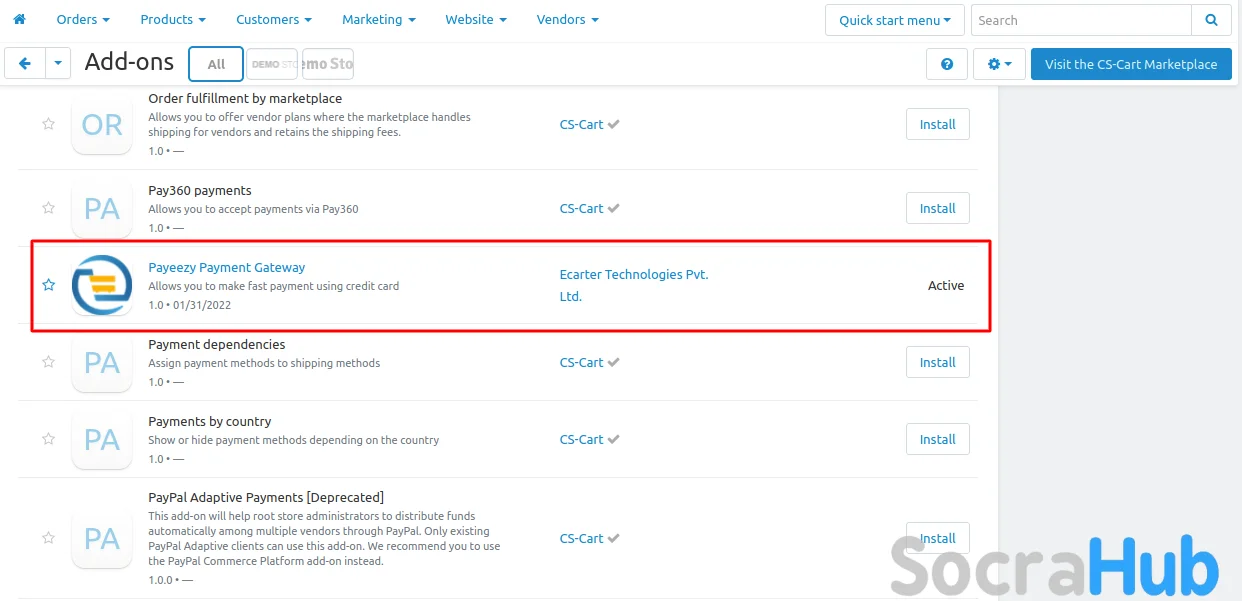1242x601 pixels.
Task: Click the back arrow button
Action: click(x=25, y=64)
